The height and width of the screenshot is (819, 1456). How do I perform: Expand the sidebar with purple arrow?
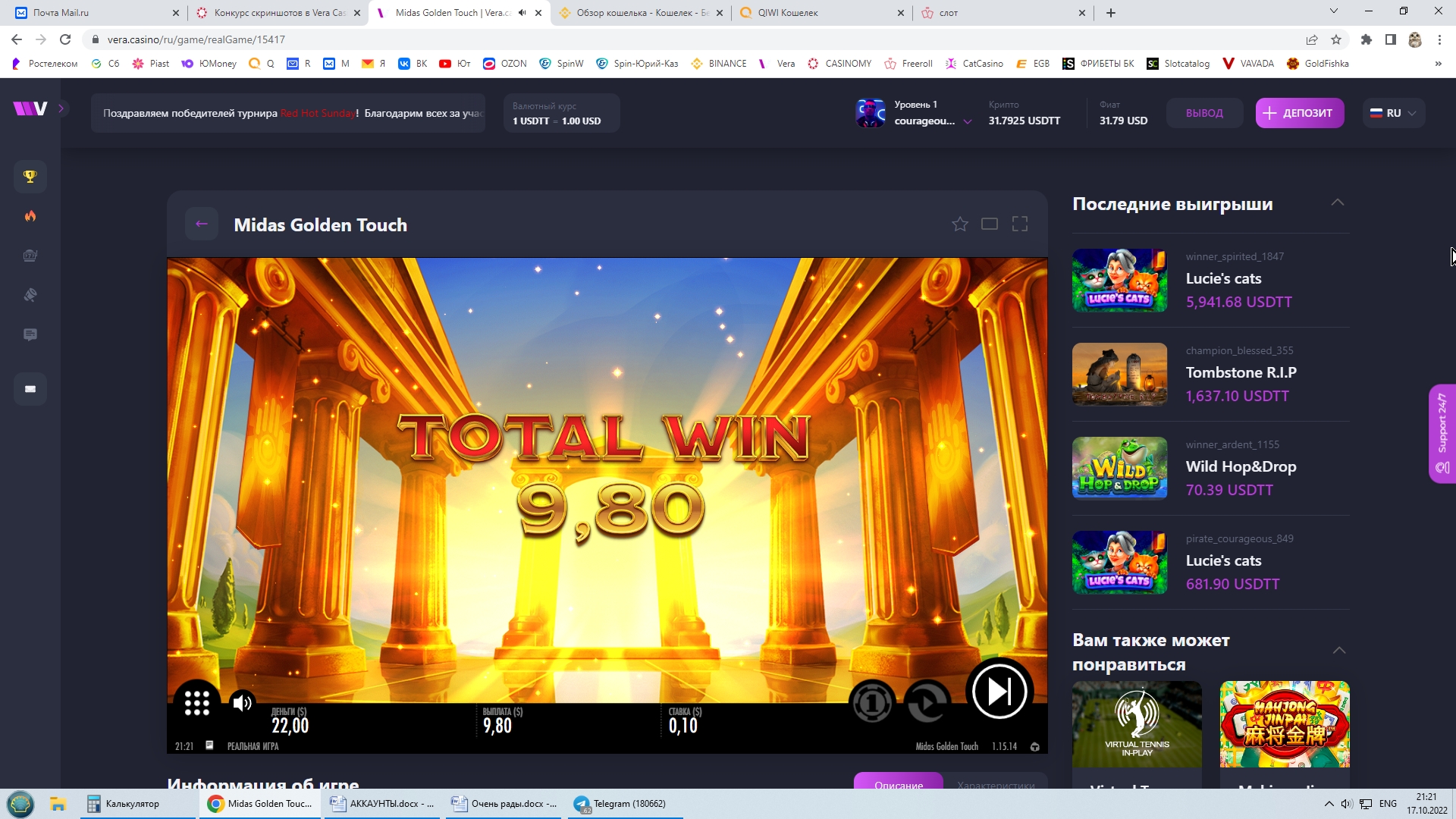point(61,108)
